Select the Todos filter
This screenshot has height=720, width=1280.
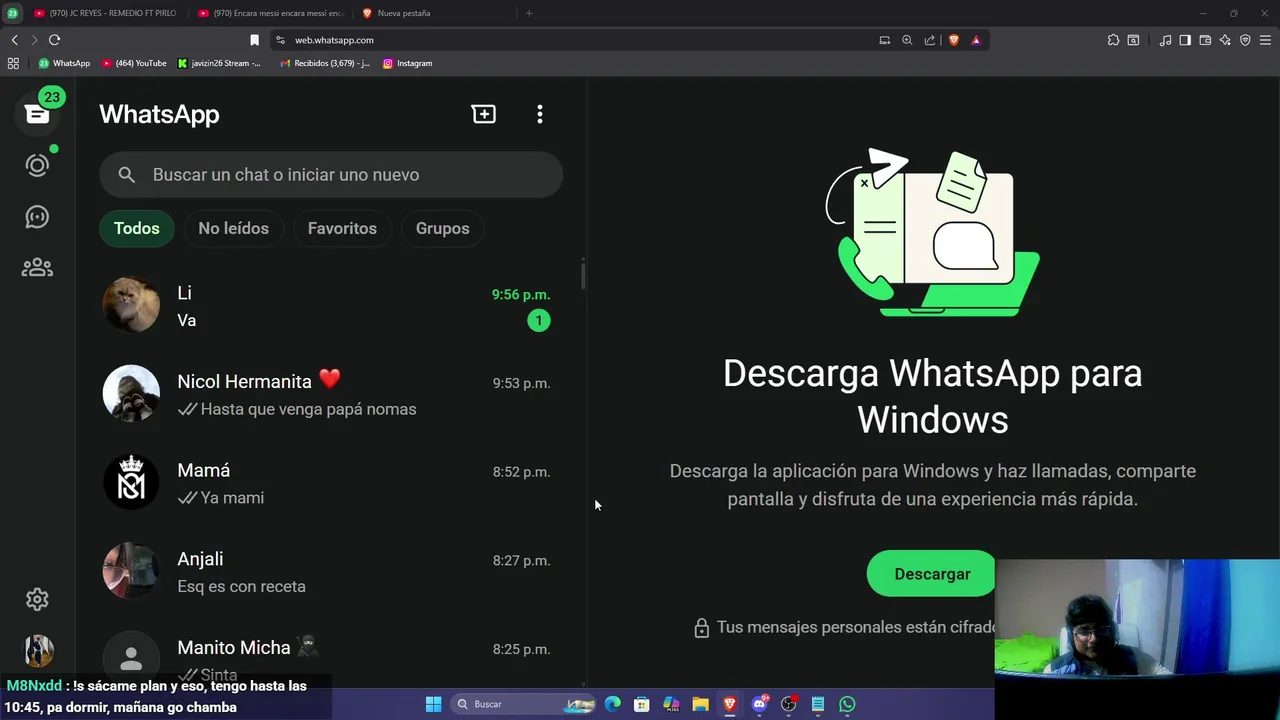tap(137, 228)
